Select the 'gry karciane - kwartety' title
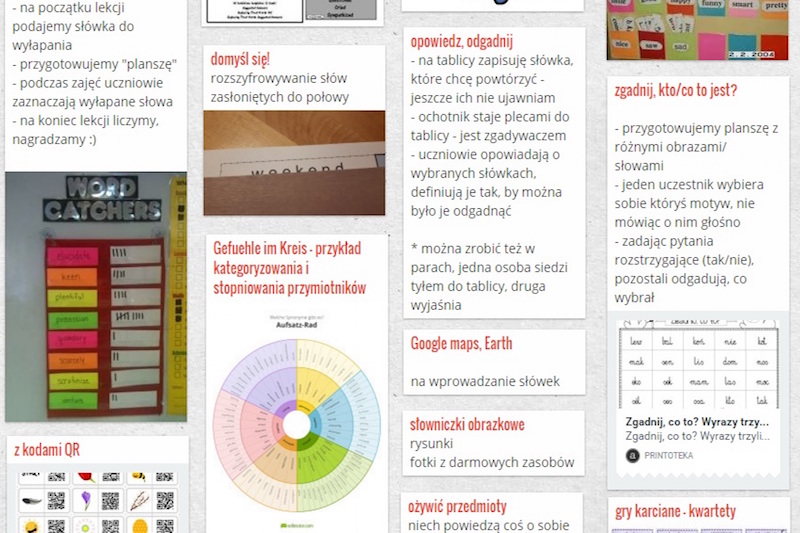The height and width of the screenshot is (533, 800). click(x=676, y=511)
